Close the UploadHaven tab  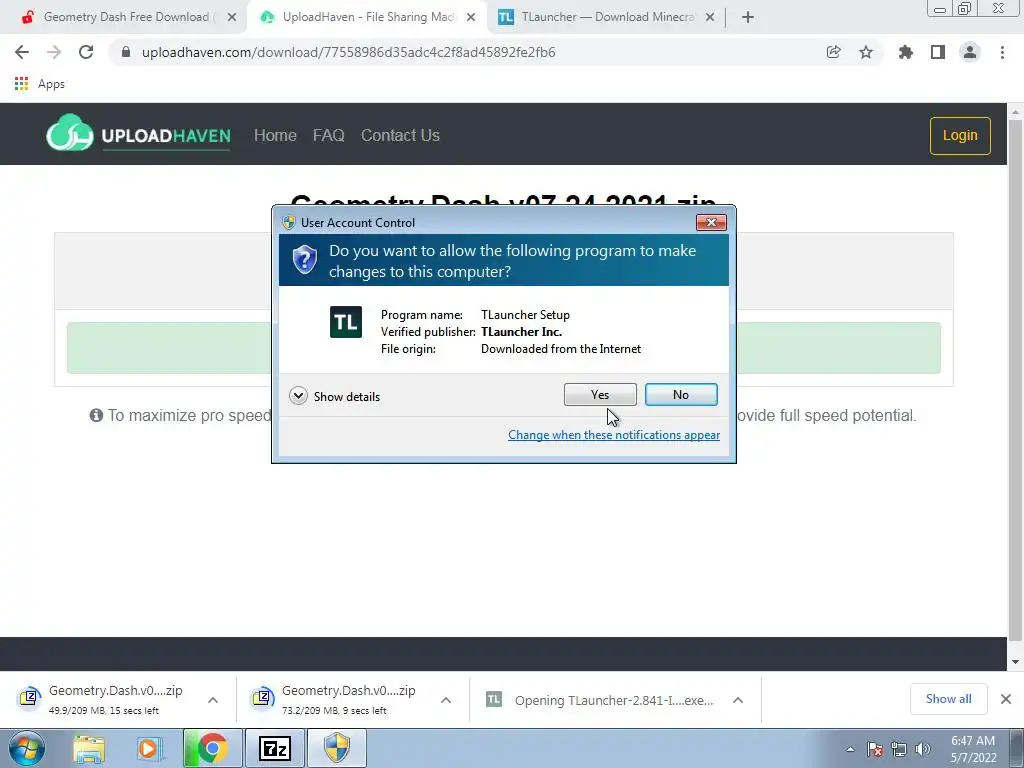click(x=471, y=18)
